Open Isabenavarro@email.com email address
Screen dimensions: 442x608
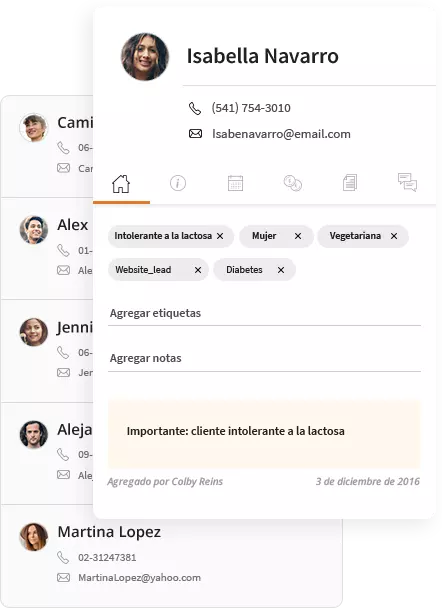pyautogui.click(x=281, y=134)
